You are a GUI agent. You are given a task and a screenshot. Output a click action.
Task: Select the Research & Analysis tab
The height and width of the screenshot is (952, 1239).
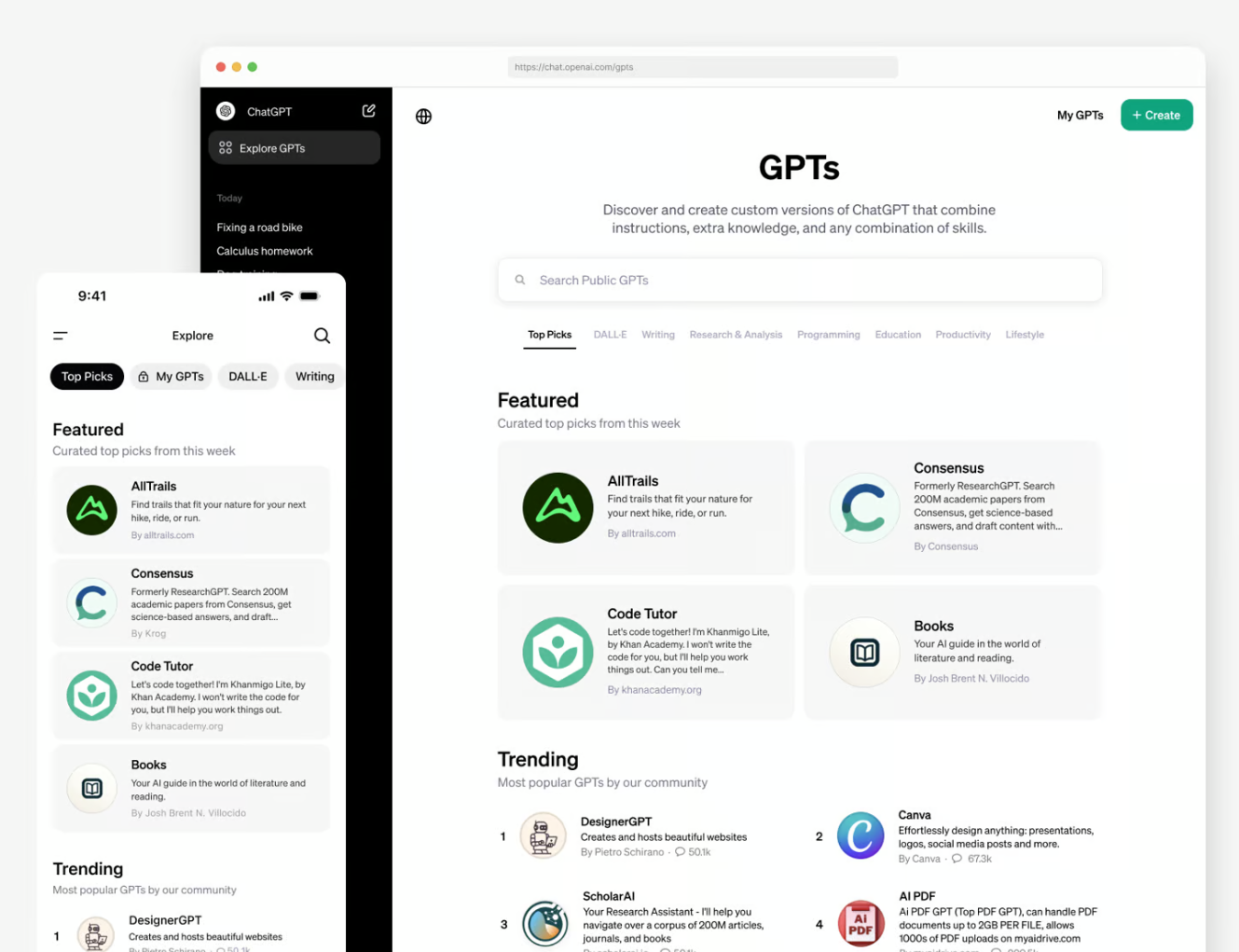[x=736, y=335]
